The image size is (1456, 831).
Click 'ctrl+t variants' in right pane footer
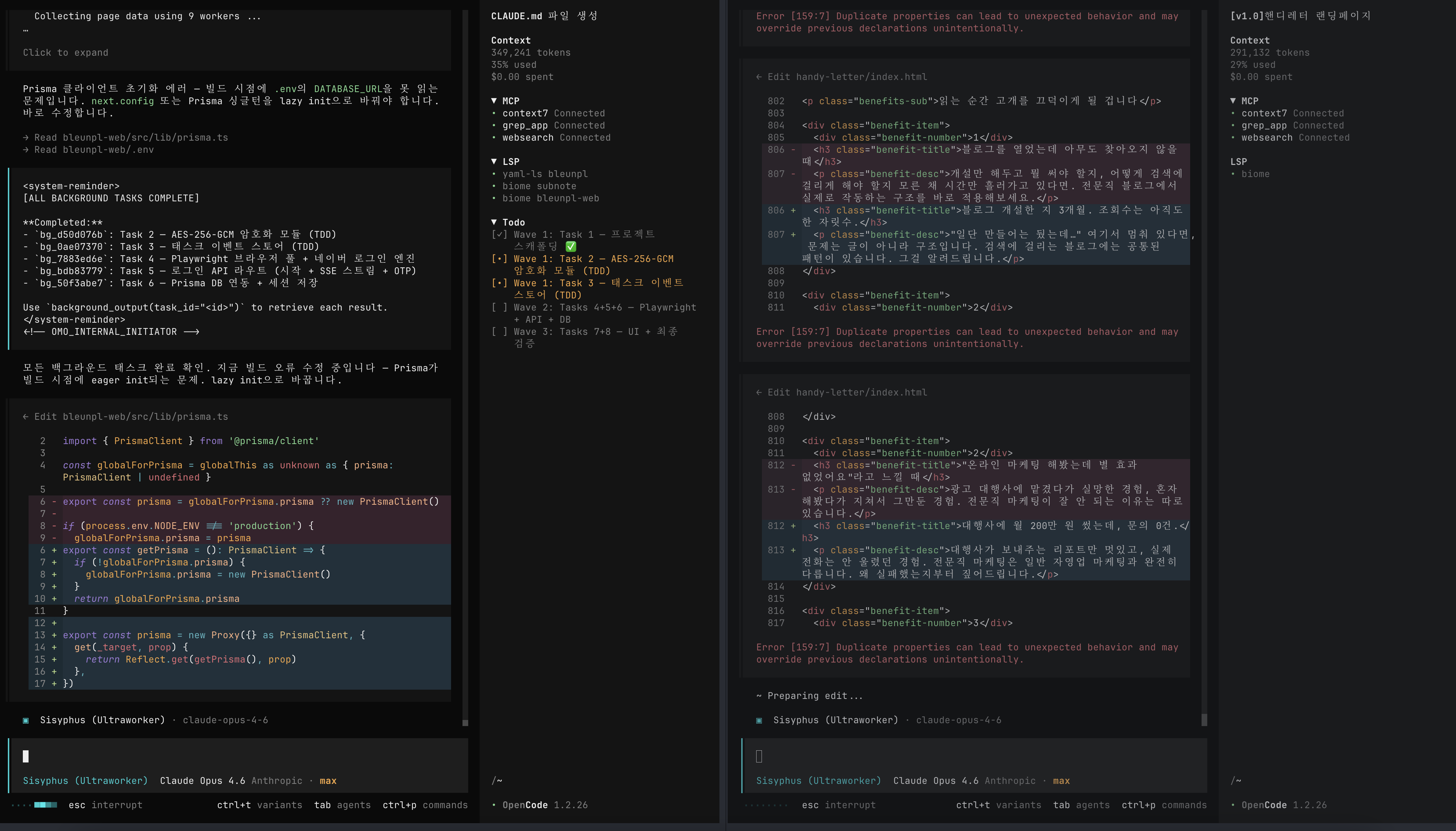click(999, 805)
